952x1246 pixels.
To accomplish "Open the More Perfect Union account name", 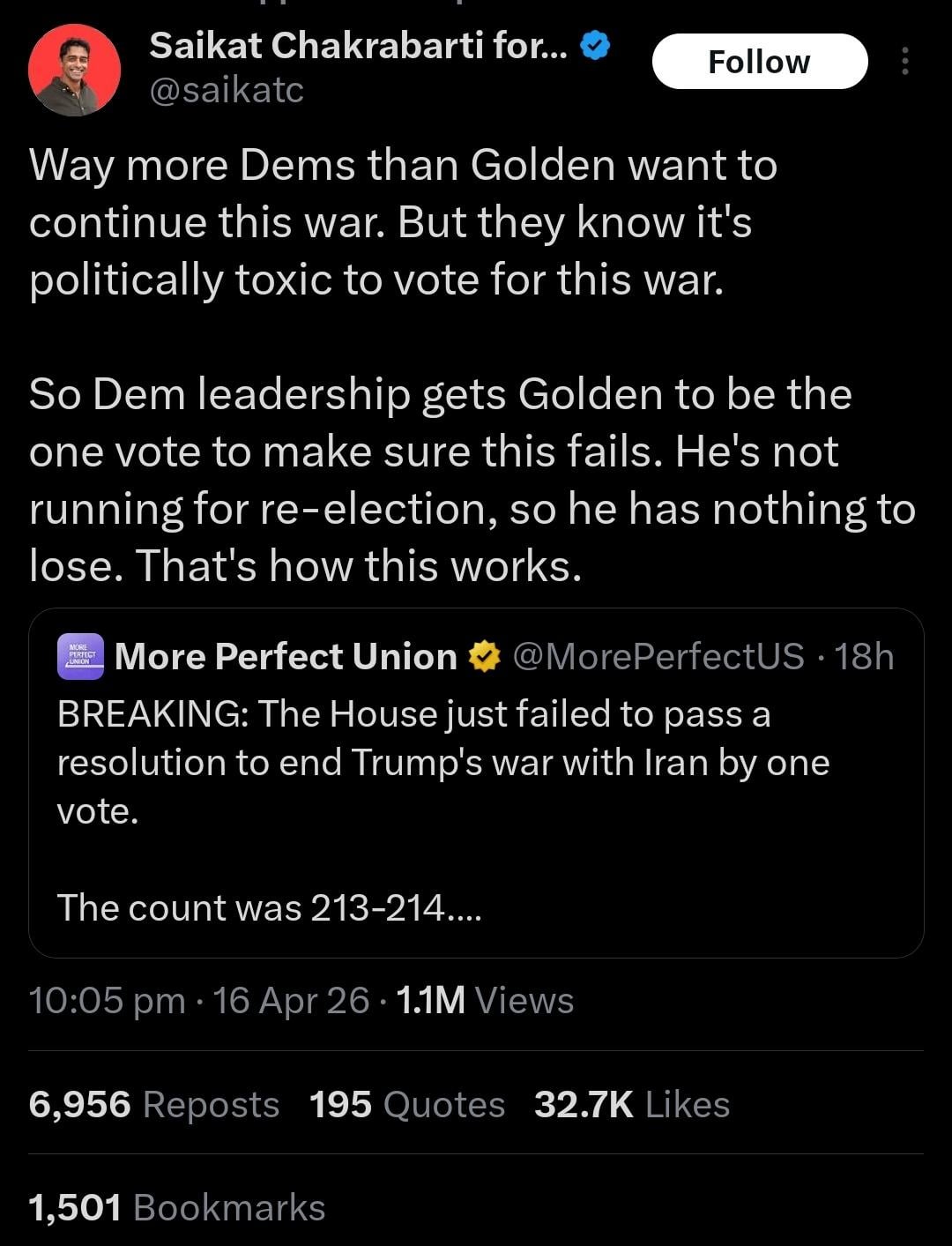I will coord(286,657).
